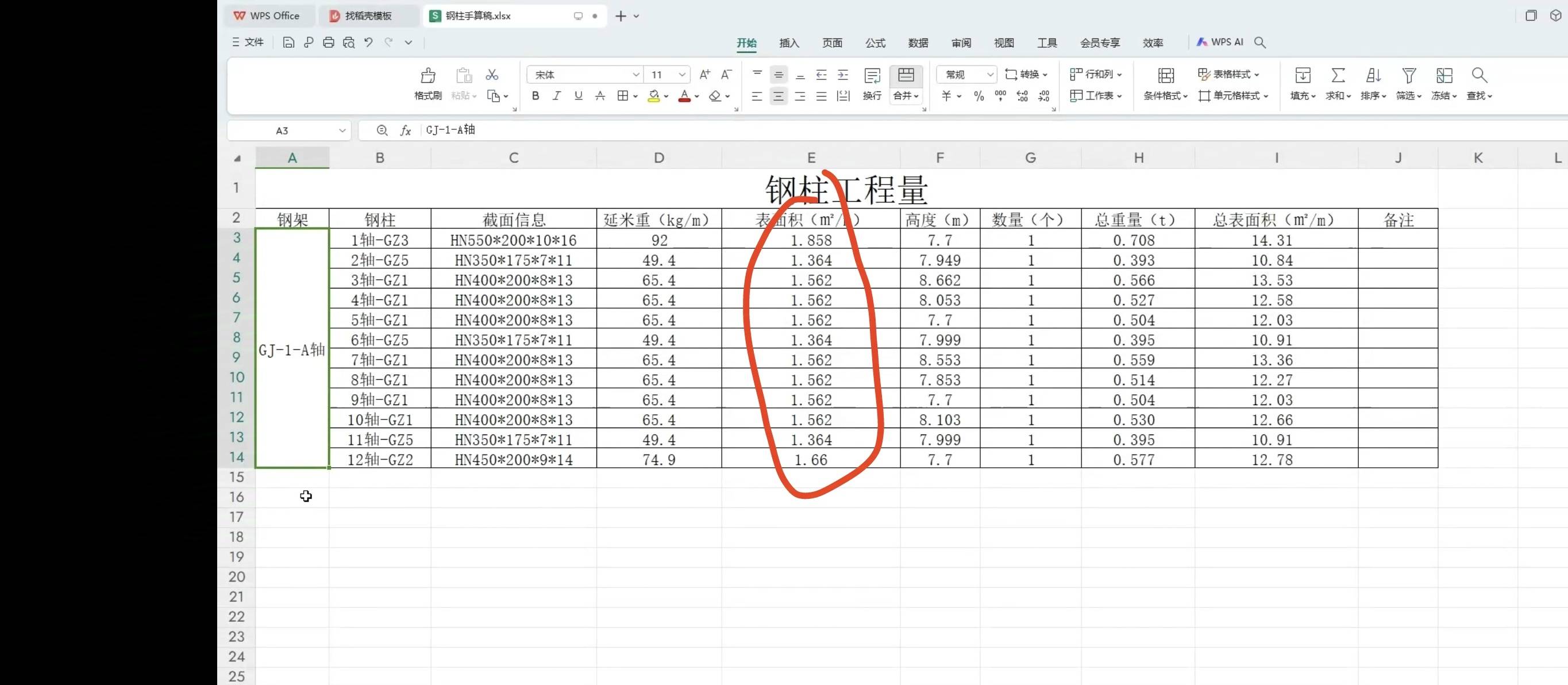Click the 查找 (Find) button

pyautogui.click(x=1479, y=83)
